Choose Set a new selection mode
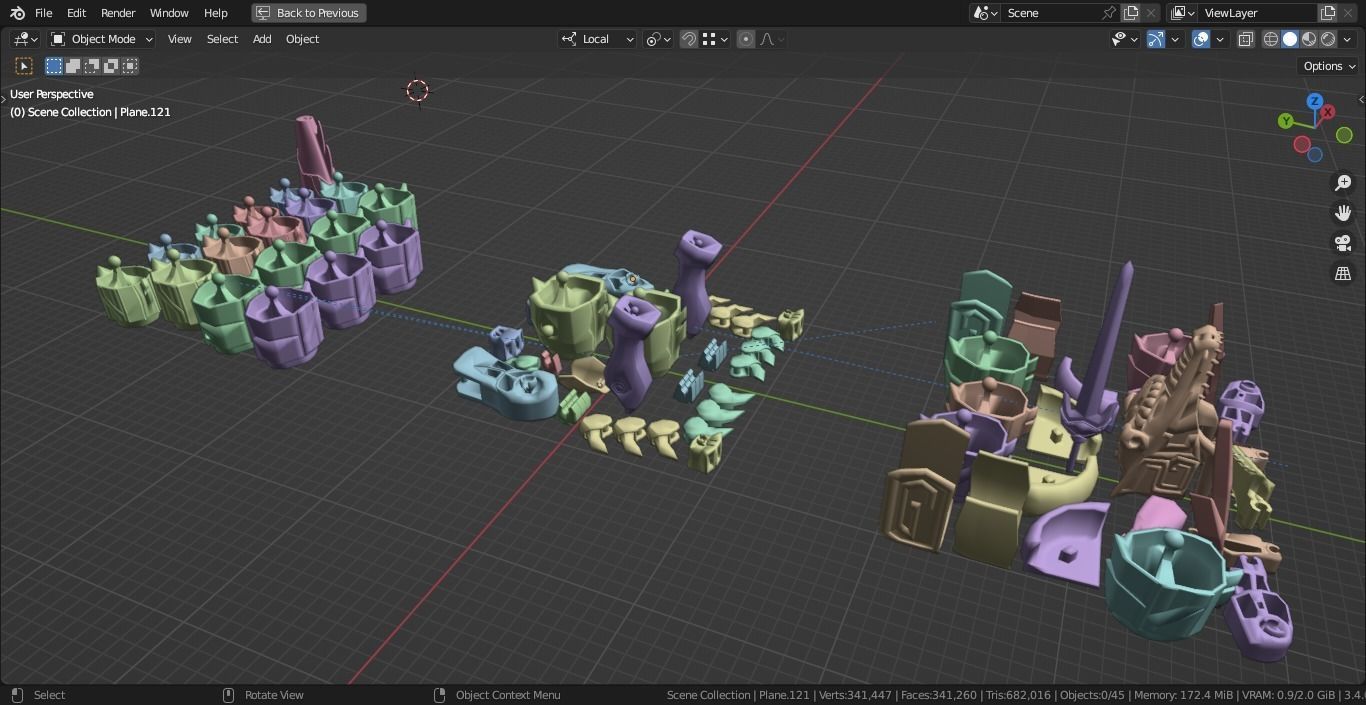The width and height of the screenshot is (1366, 705). point(54,66)
